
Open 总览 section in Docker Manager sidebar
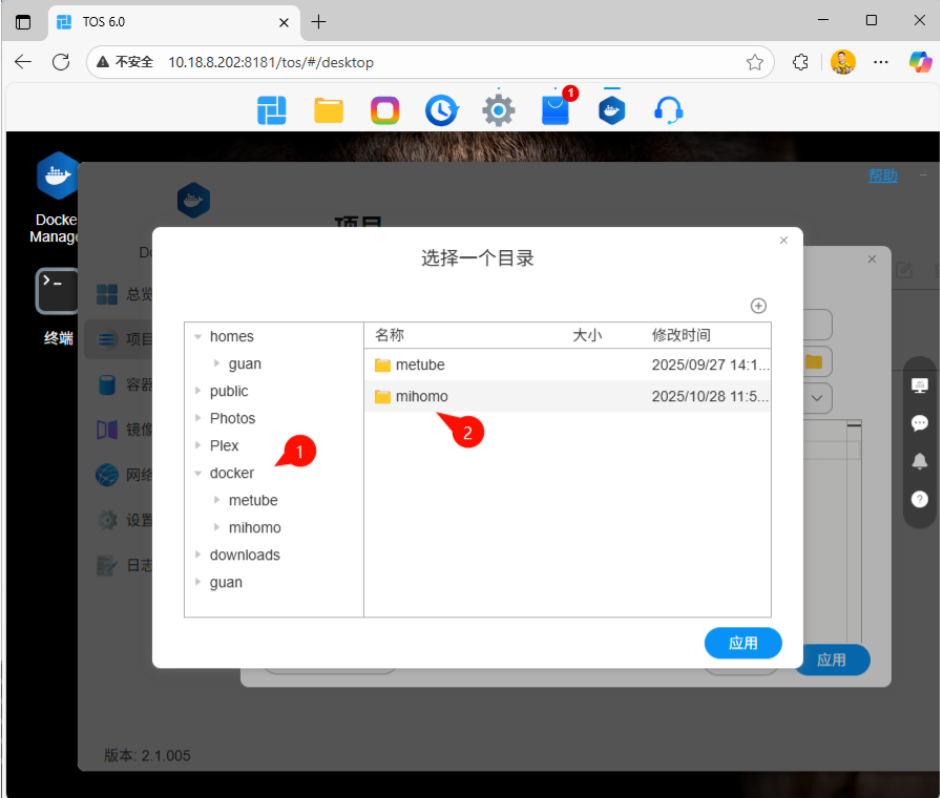click(x=125, y=294)
